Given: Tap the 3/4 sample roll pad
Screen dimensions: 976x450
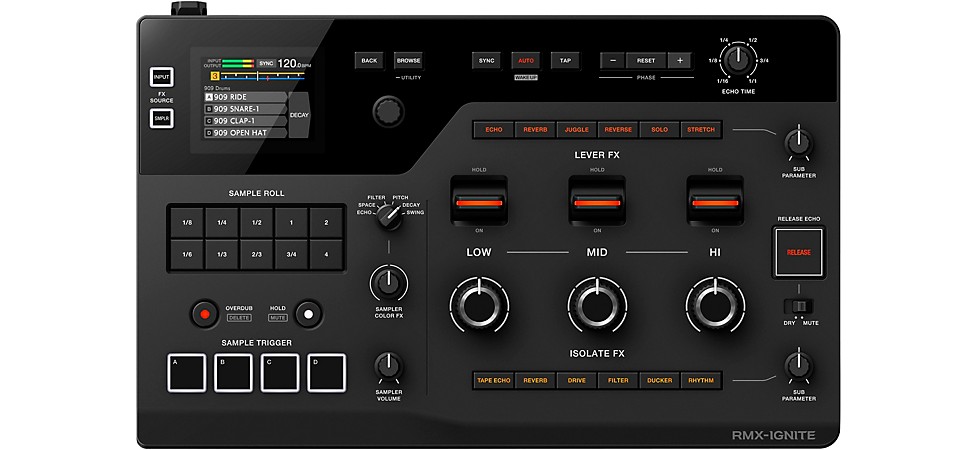Looking at the screenshot, I should [x=291, y=255].
